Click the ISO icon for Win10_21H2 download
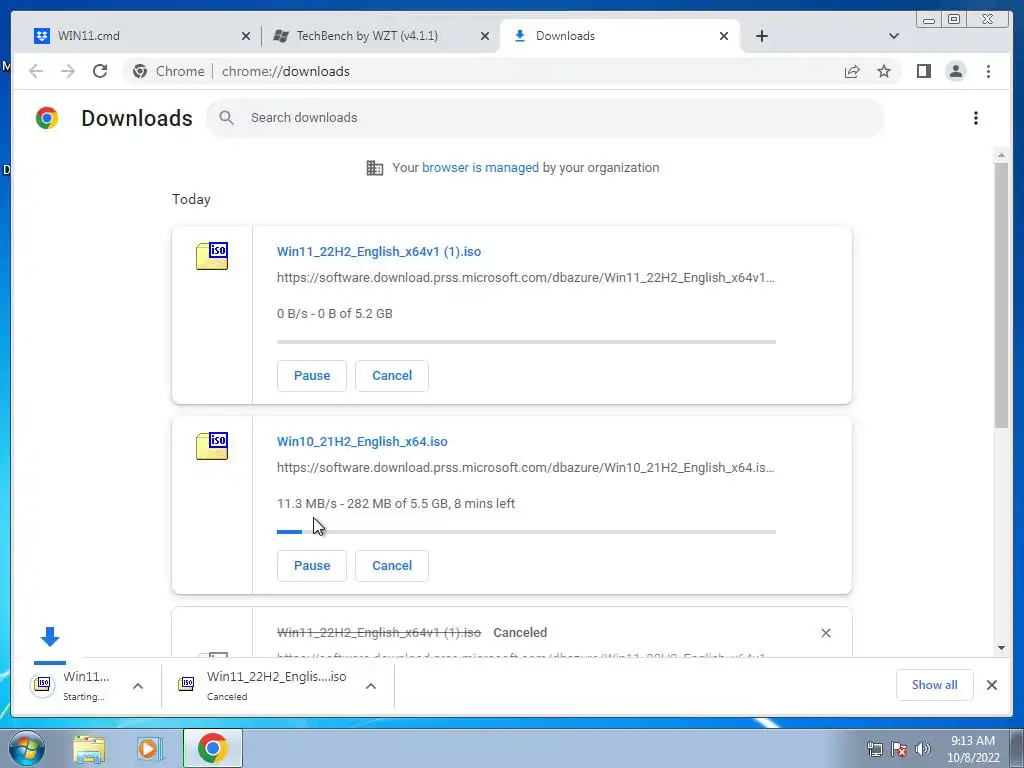This screenshot has height=768, width=1024. tap(212, 446)
